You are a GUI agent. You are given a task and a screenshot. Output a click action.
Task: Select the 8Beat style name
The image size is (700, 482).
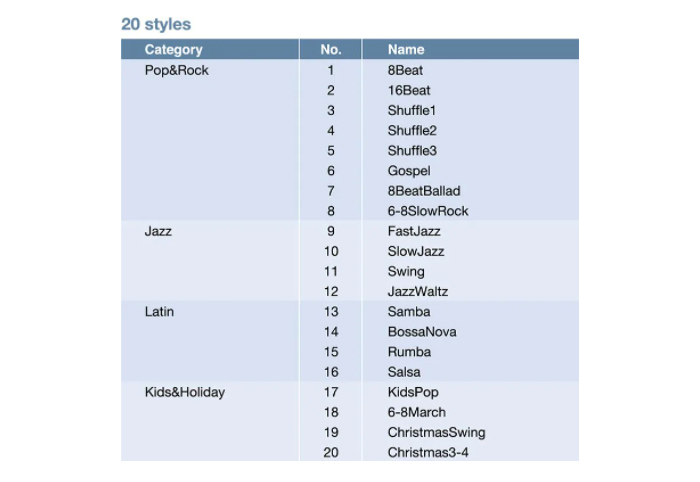pyautogui.click(x=405, y=70)
